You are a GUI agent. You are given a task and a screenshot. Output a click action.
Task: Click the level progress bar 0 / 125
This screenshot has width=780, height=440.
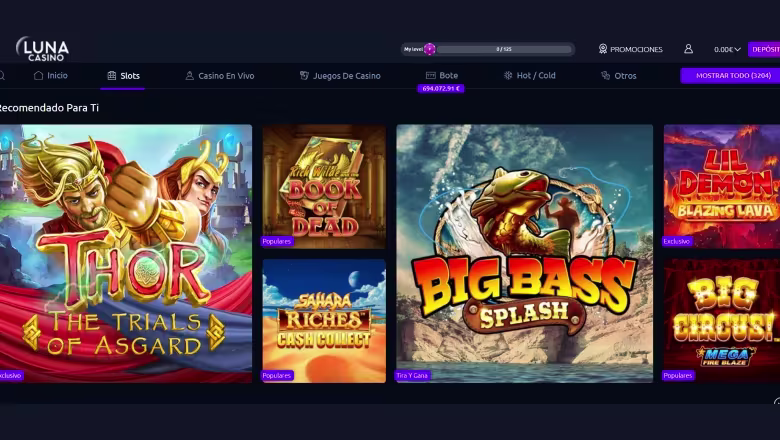pyautogui.click(x=504, y=49)
